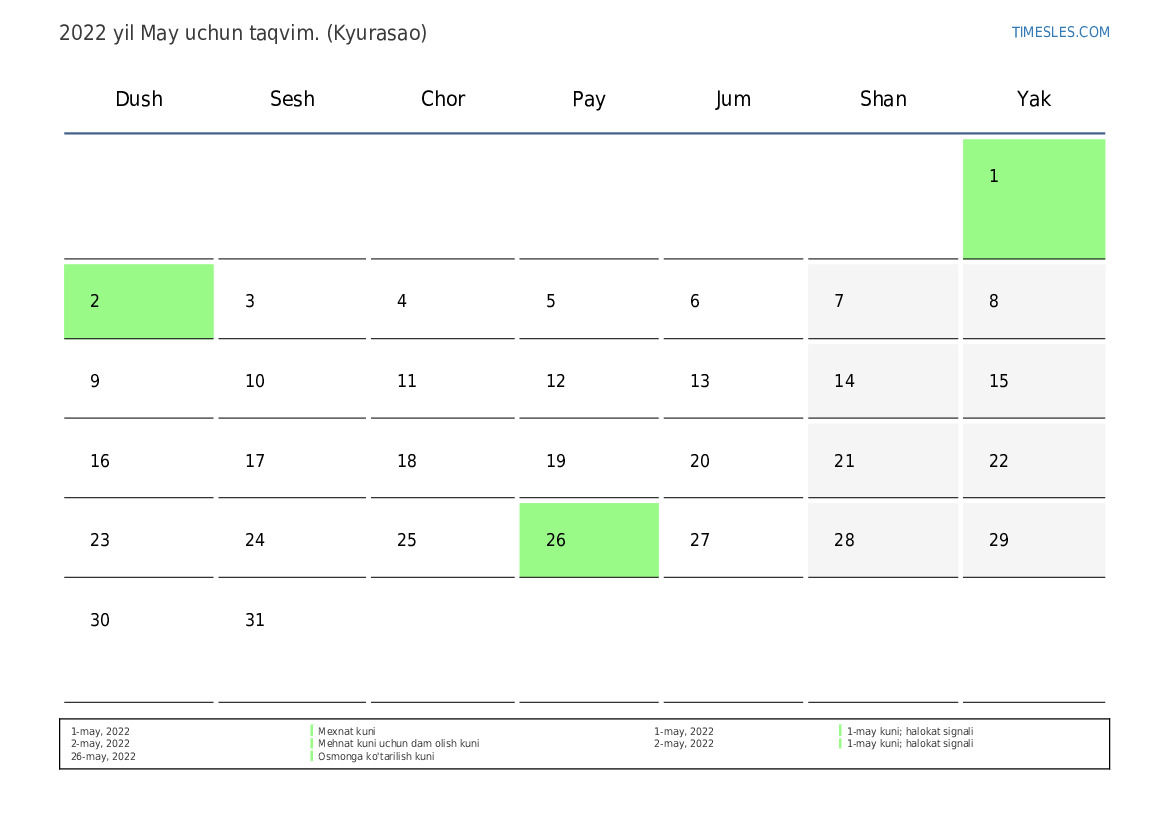Select the green May 26 holiday cell
This screenshot has width=1169, height=827.
click(x=589, y=540)
